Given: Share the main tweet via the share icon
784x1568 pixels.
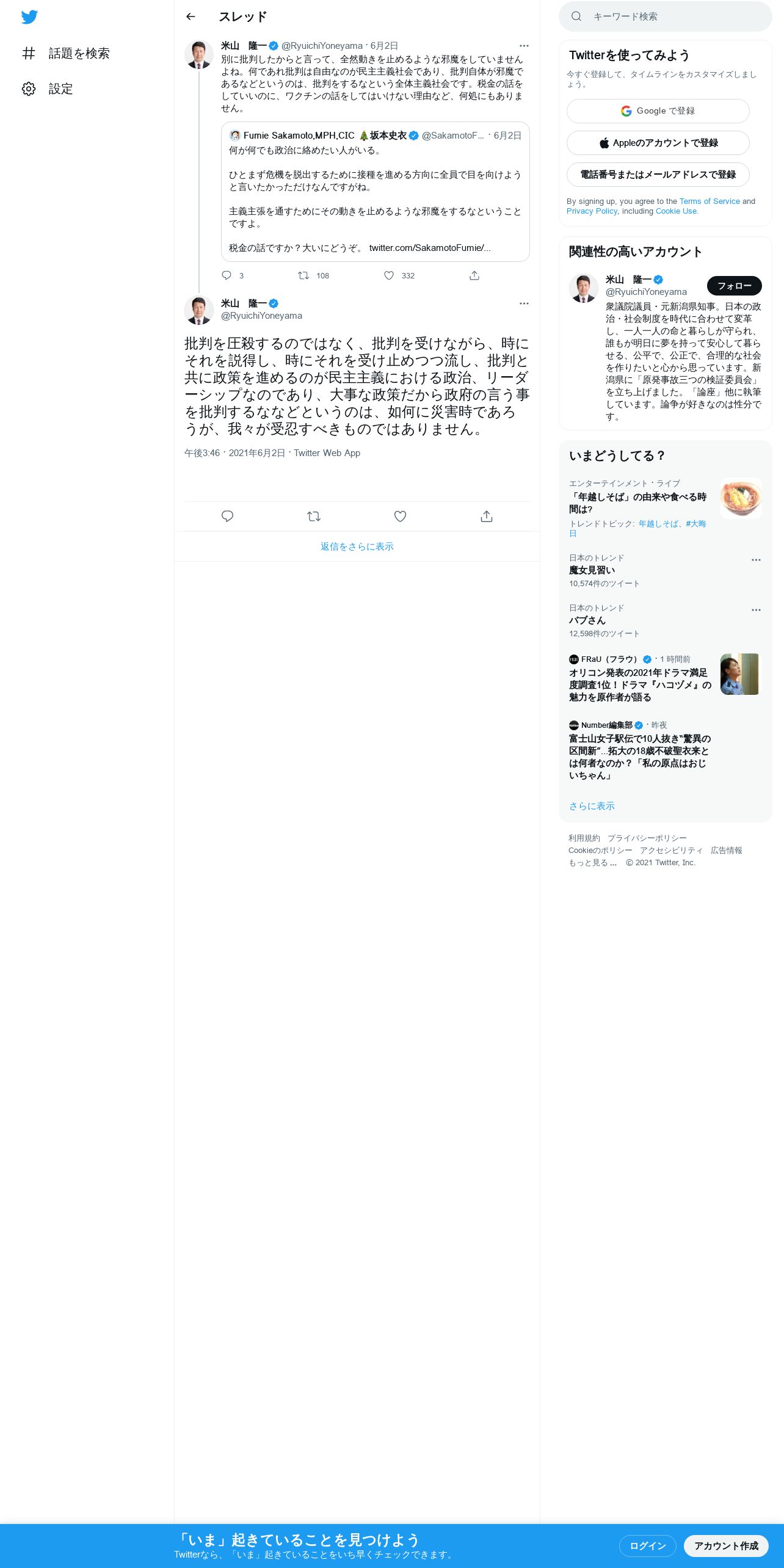Looking at the screenshot, I should pyautogui.click(x=487, y=517).
